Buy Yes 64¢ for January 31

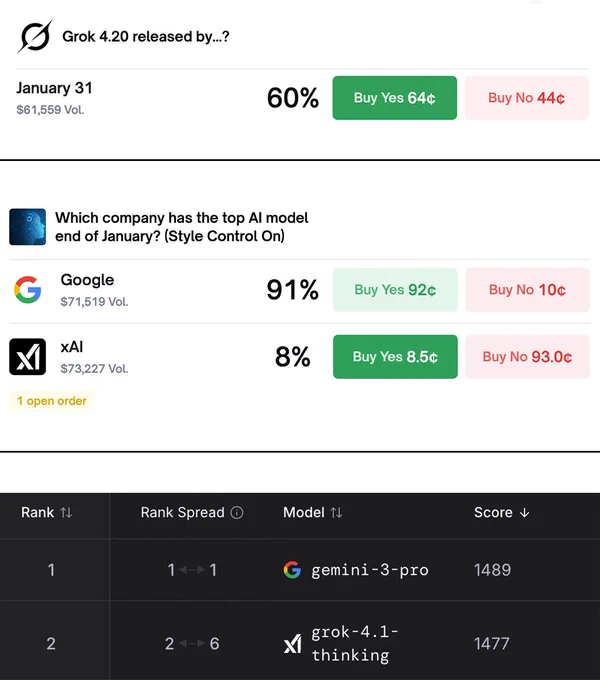tap(395, 98)
